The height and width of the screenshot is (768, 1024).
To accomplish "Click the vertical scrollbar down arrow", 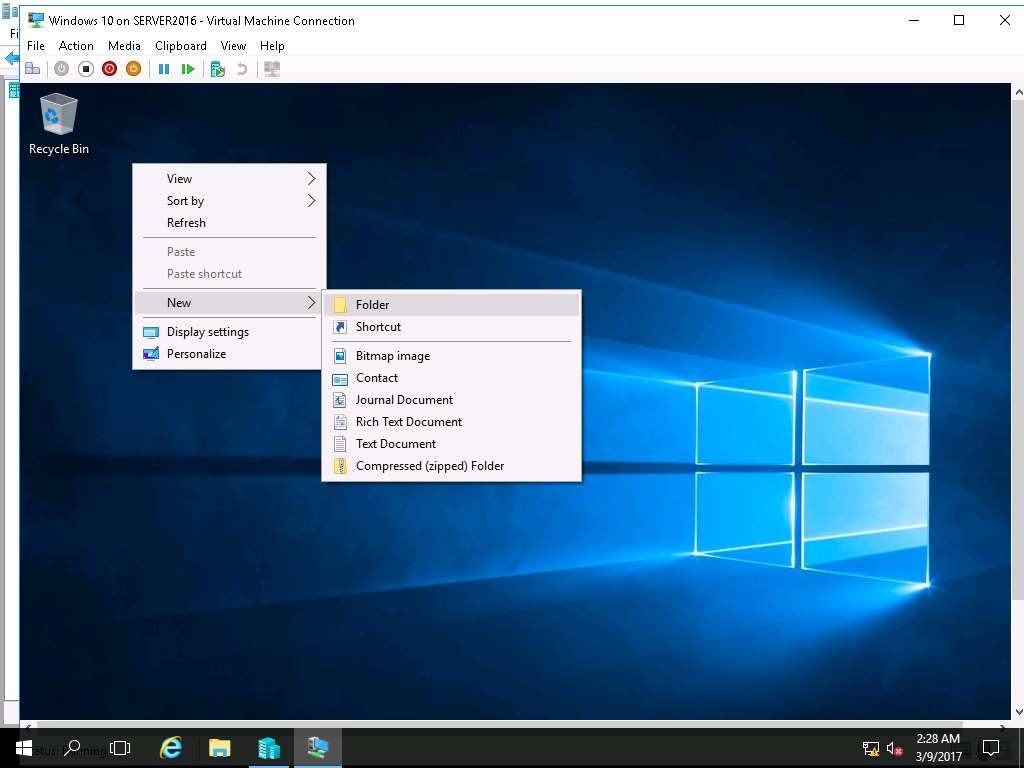I will (x=1018, y=712).
